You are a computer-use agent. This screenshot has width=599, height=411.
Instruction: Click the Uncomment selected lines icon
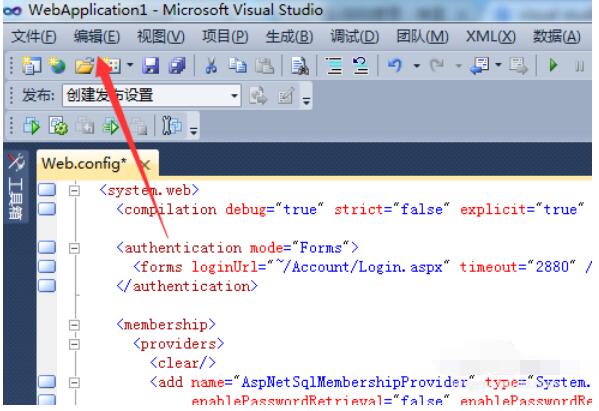tap(360, 66)
